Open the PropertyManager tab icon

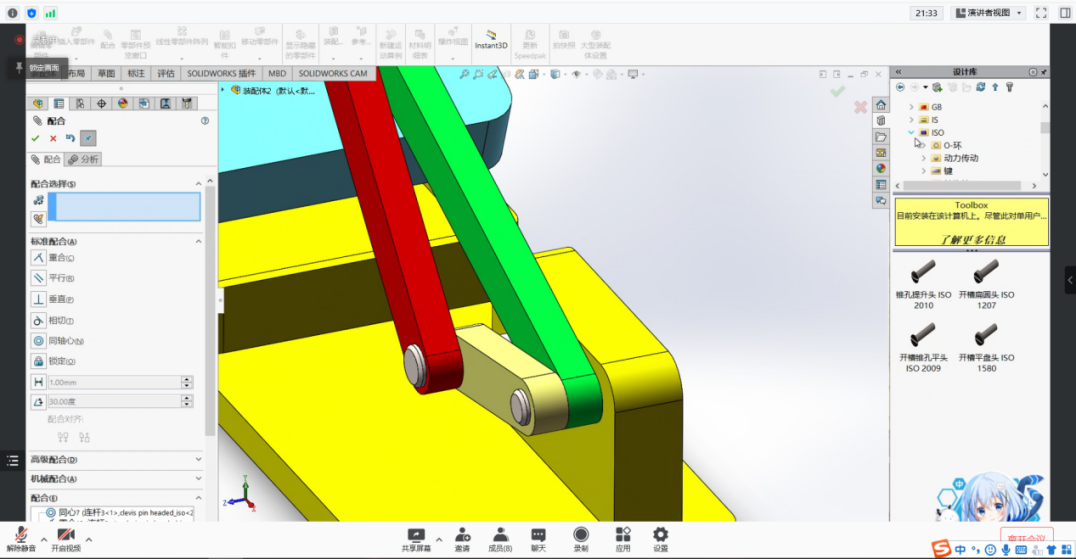coord(59,104)
